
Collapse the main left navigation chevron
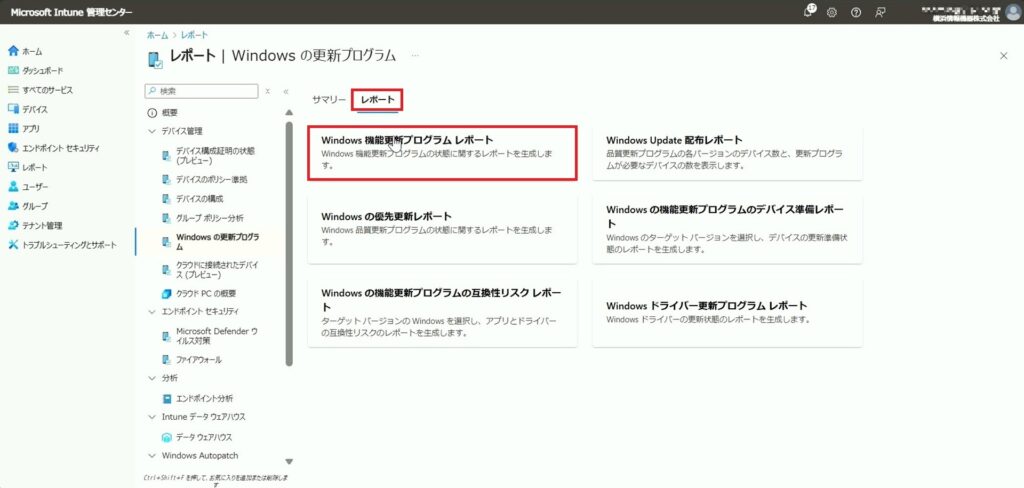click(x=127, y=33)
